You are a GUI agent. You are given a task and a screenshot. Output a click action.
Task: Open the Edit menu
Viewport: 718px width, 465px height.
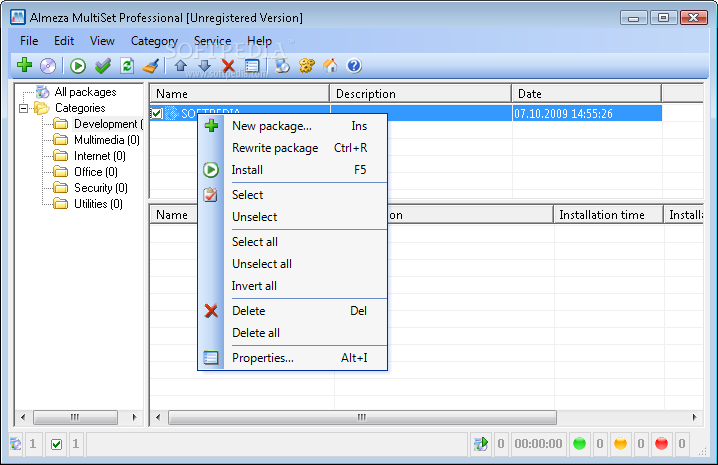coord(64,41)
